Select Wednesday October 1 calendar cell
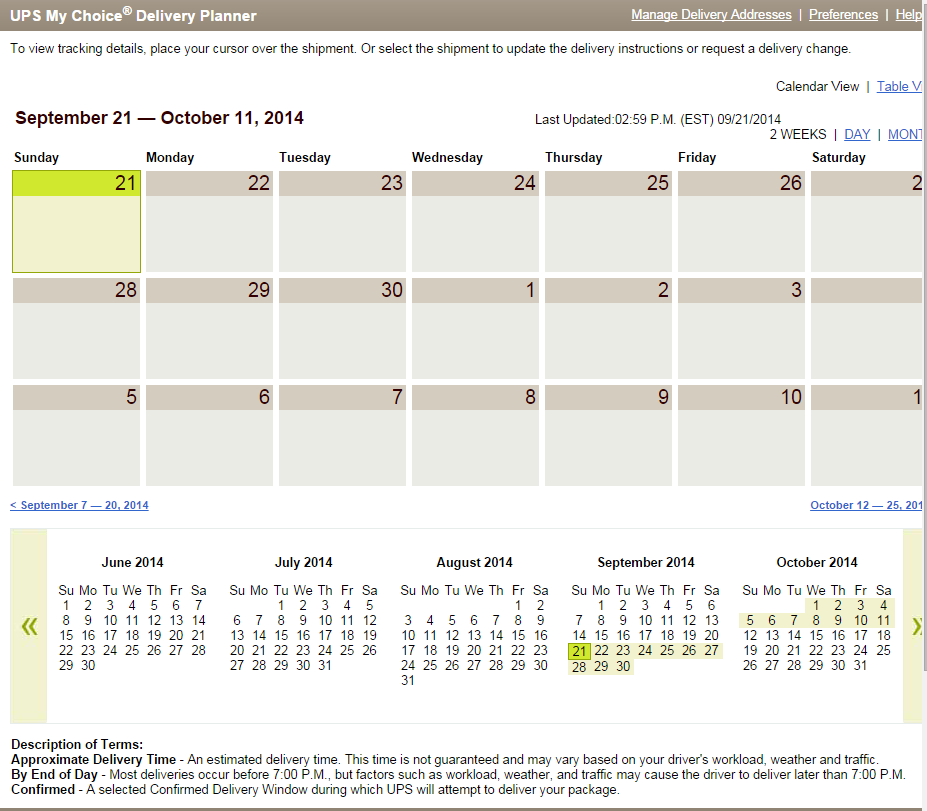 coord(475,329)
